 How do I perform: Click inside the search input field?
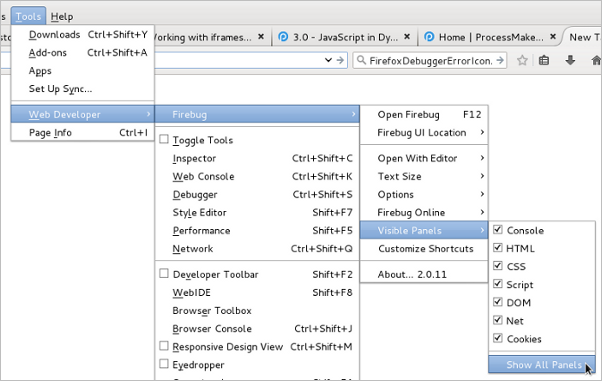[x=430, y=61]
